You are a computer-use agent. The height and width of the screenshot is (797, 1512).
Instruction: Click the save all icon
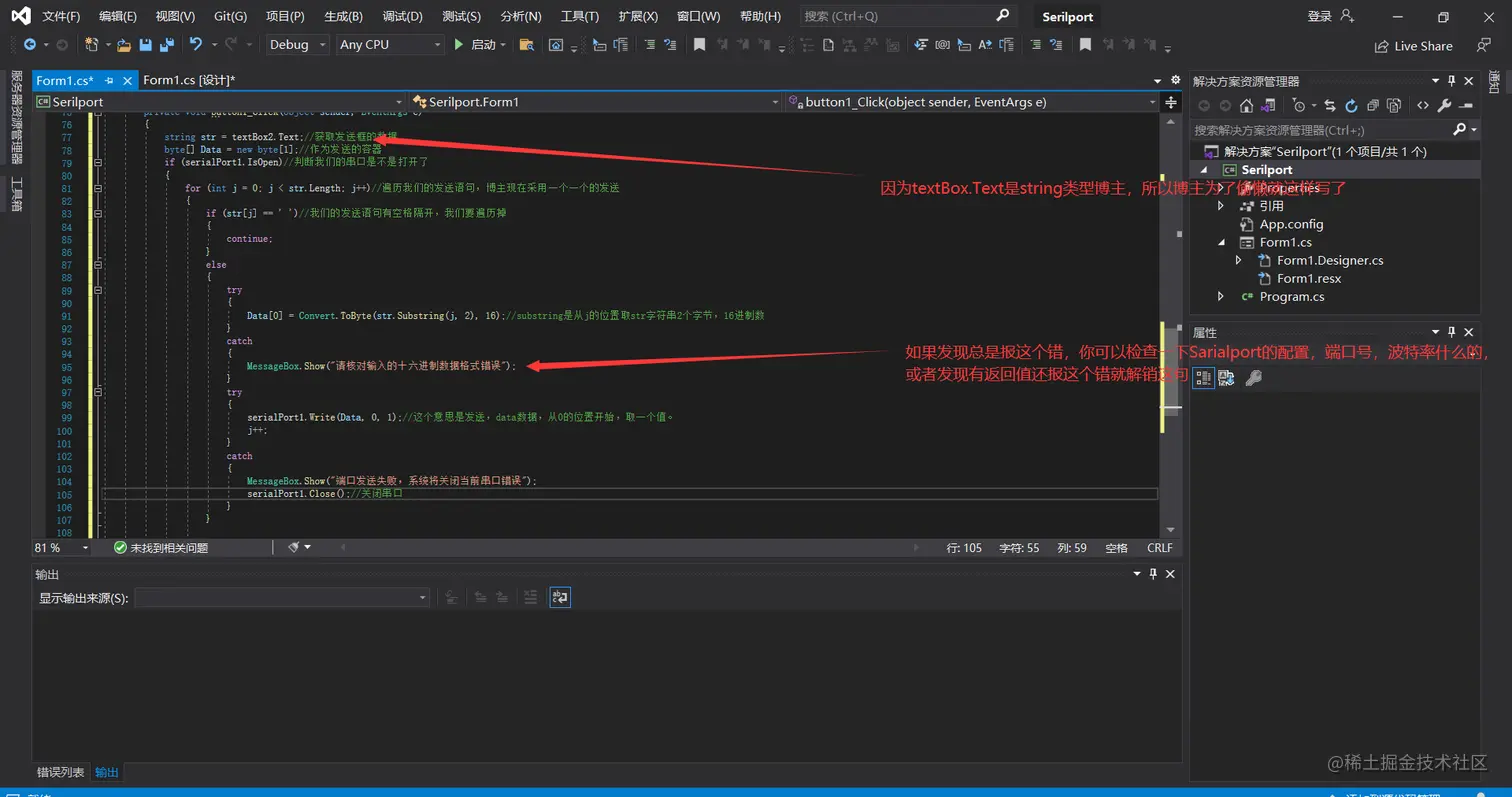coord(167,45)
